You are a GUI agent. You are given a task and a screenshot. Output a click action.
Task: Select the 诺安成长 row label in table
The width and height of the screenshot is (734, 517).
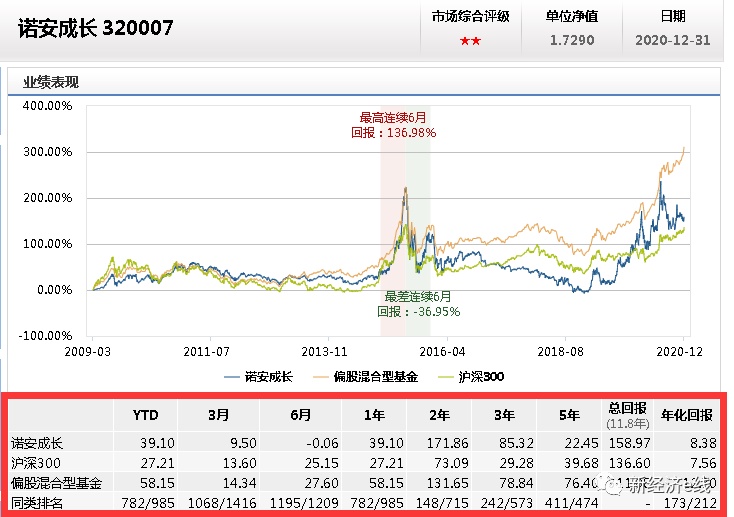click(x=37, y=443)
